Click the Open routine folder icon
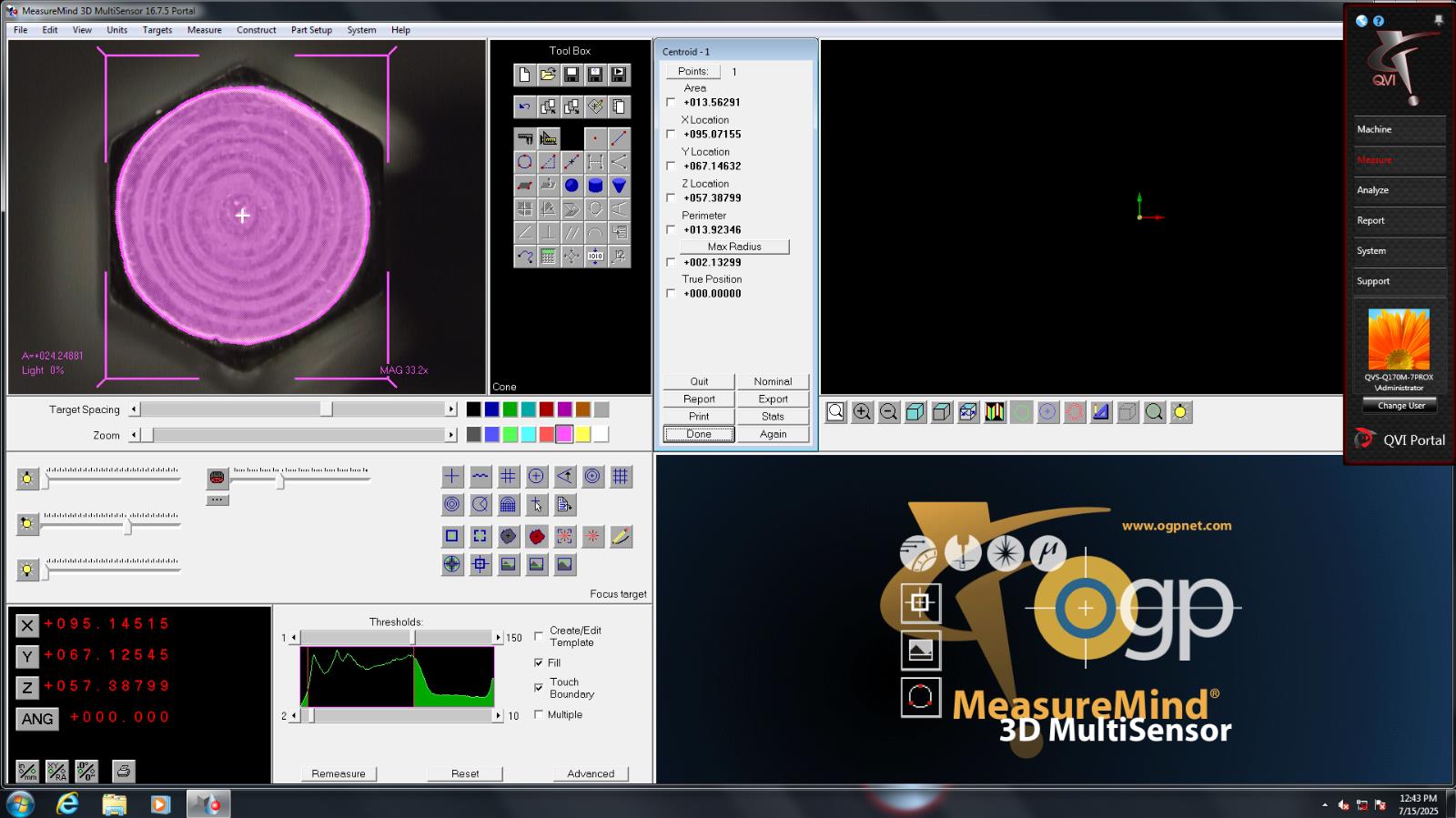The image size is (1456, 818). 548,75
